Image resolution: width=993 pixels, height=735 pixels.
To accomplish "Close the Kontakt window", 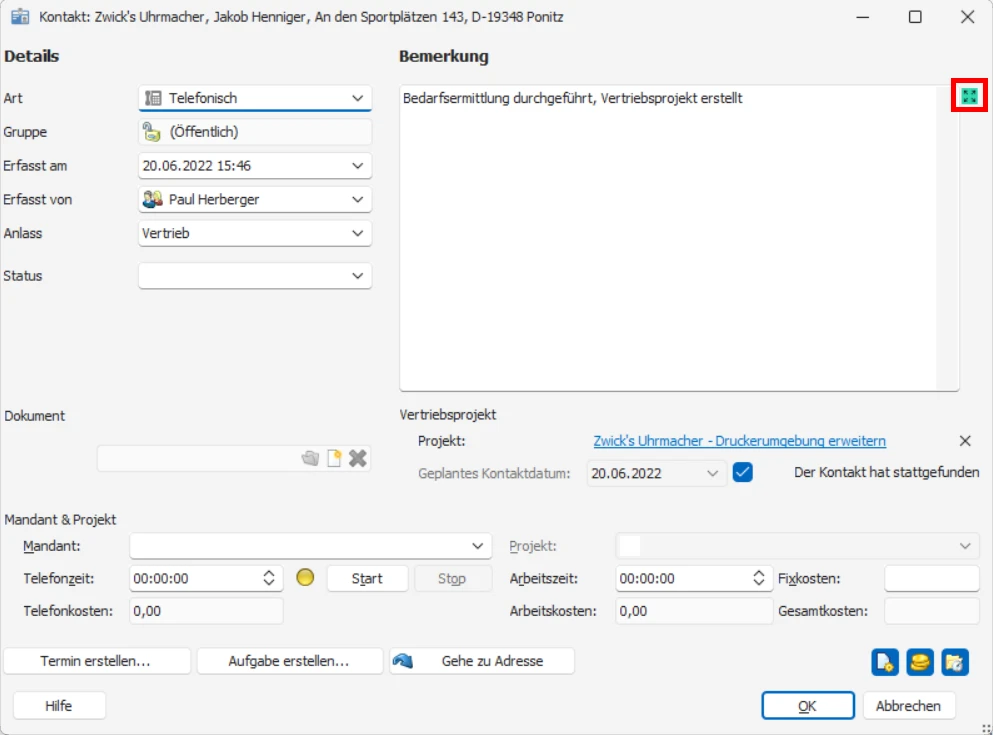I will pos(967,17).
